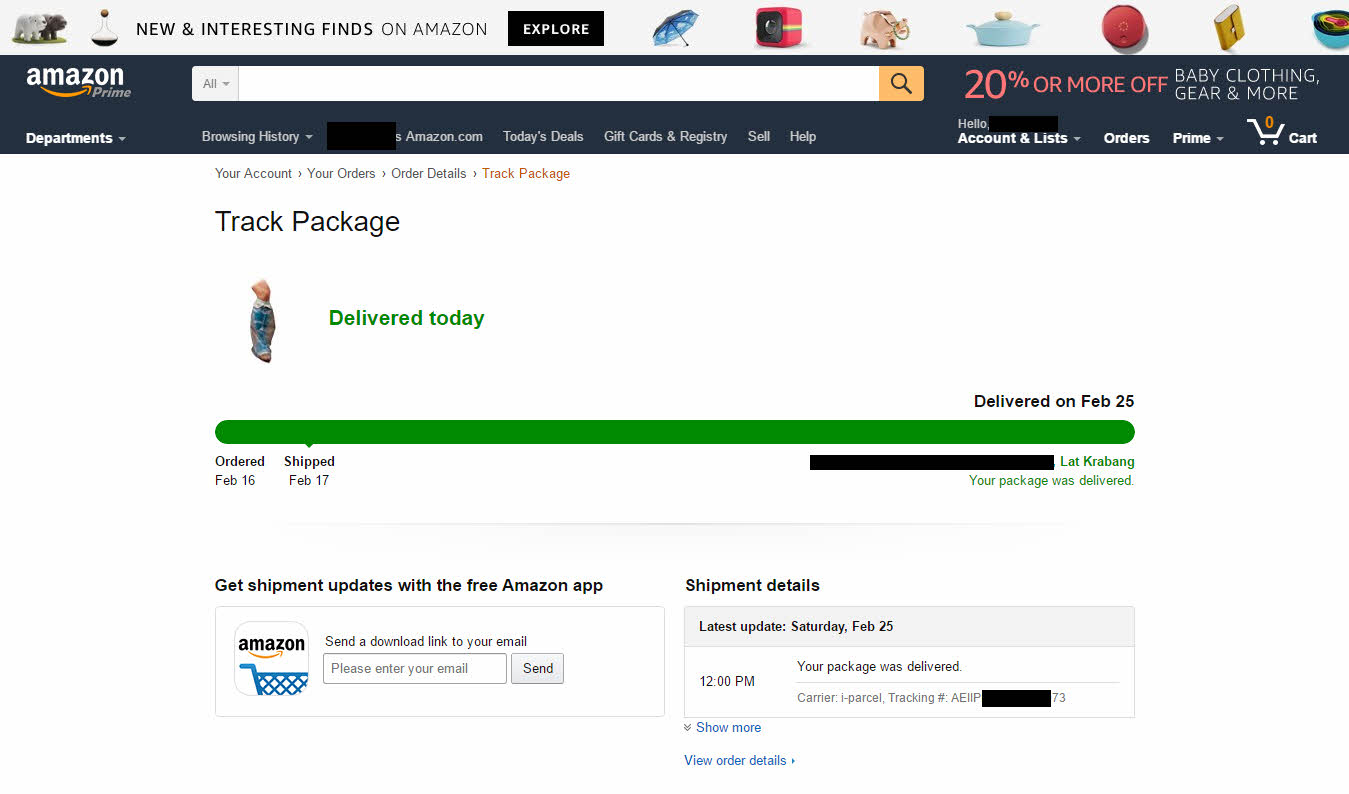Click the blue umbrella product image
The image size is (1349, 794).
(674, 28)
